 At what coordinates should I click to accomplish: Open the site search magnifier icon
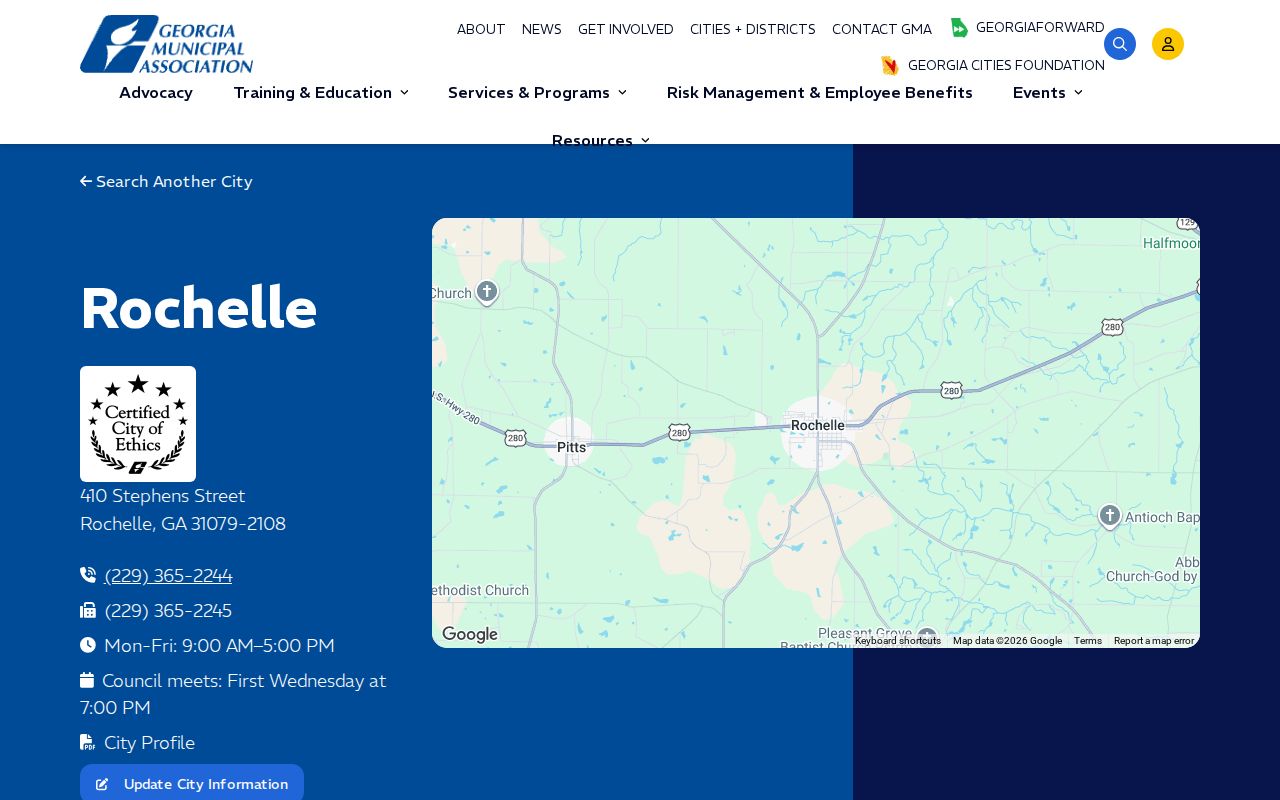click(x=1120, y=44)
